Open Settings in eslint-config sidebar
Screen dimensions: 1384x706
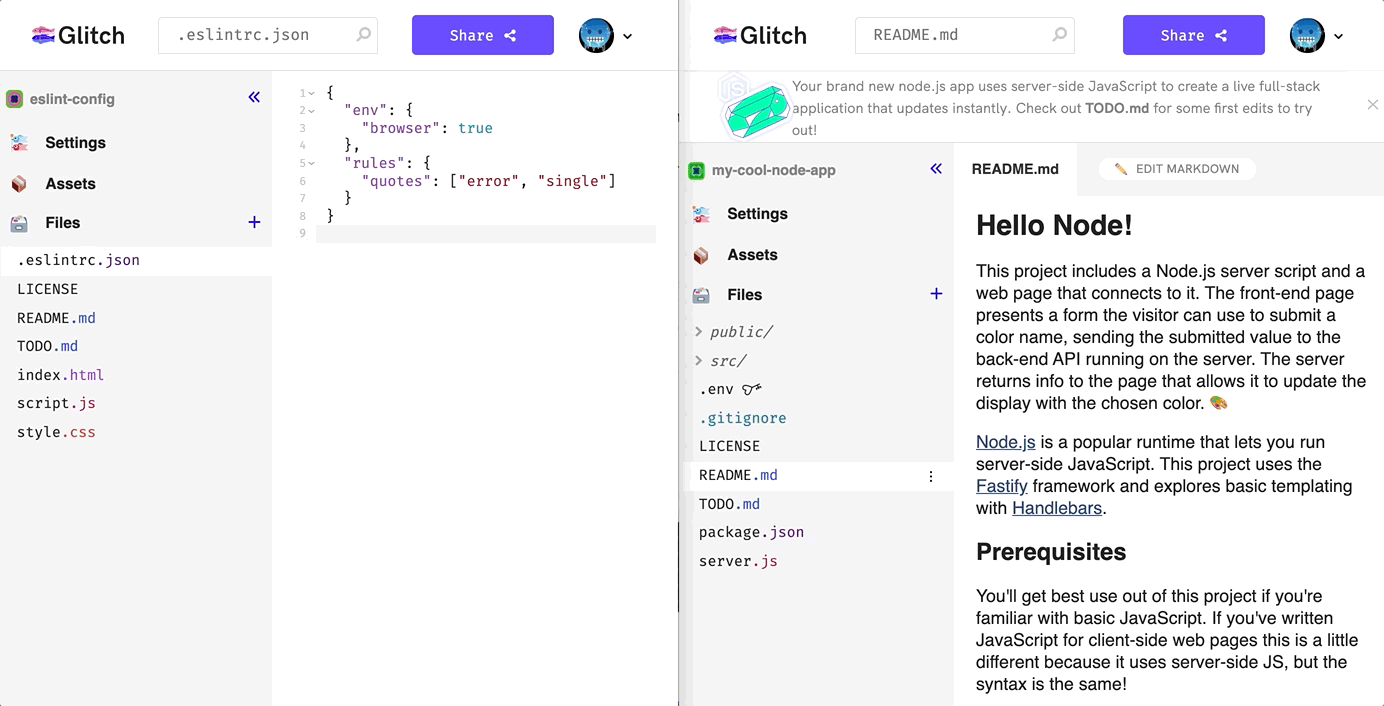(75, 143)
